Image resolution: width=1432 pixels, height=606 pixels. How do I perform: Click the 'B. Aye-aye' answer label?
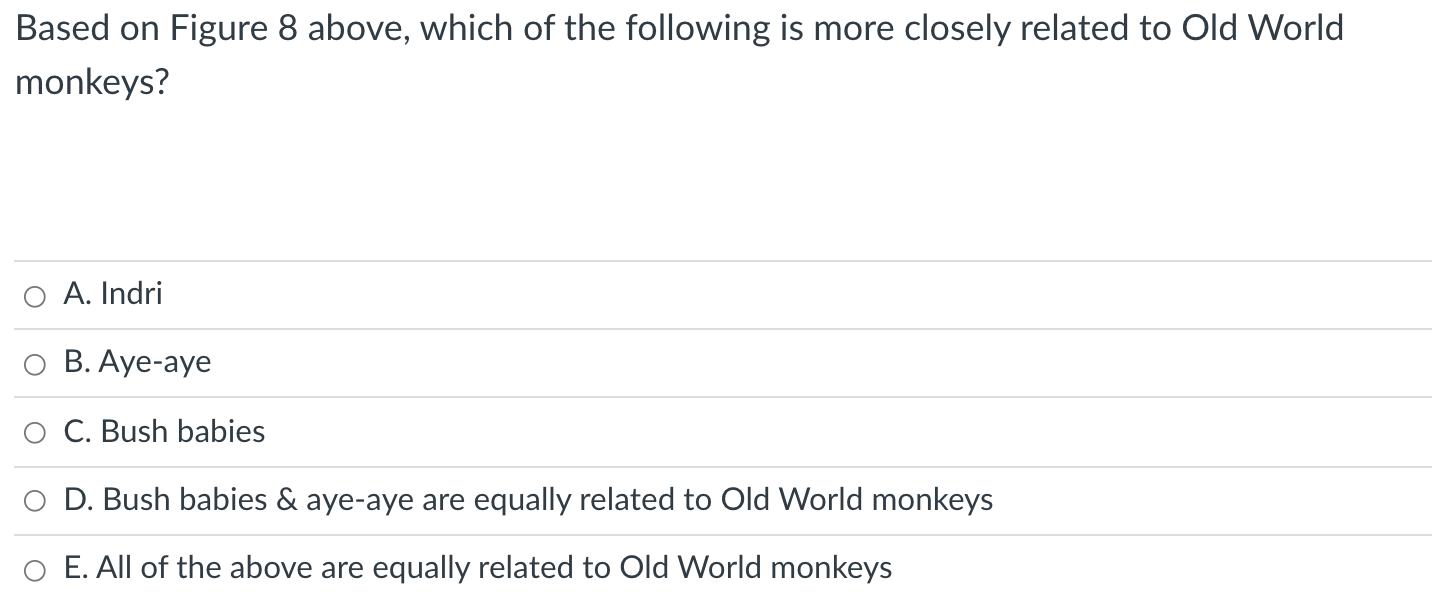(x=138, y=362)
